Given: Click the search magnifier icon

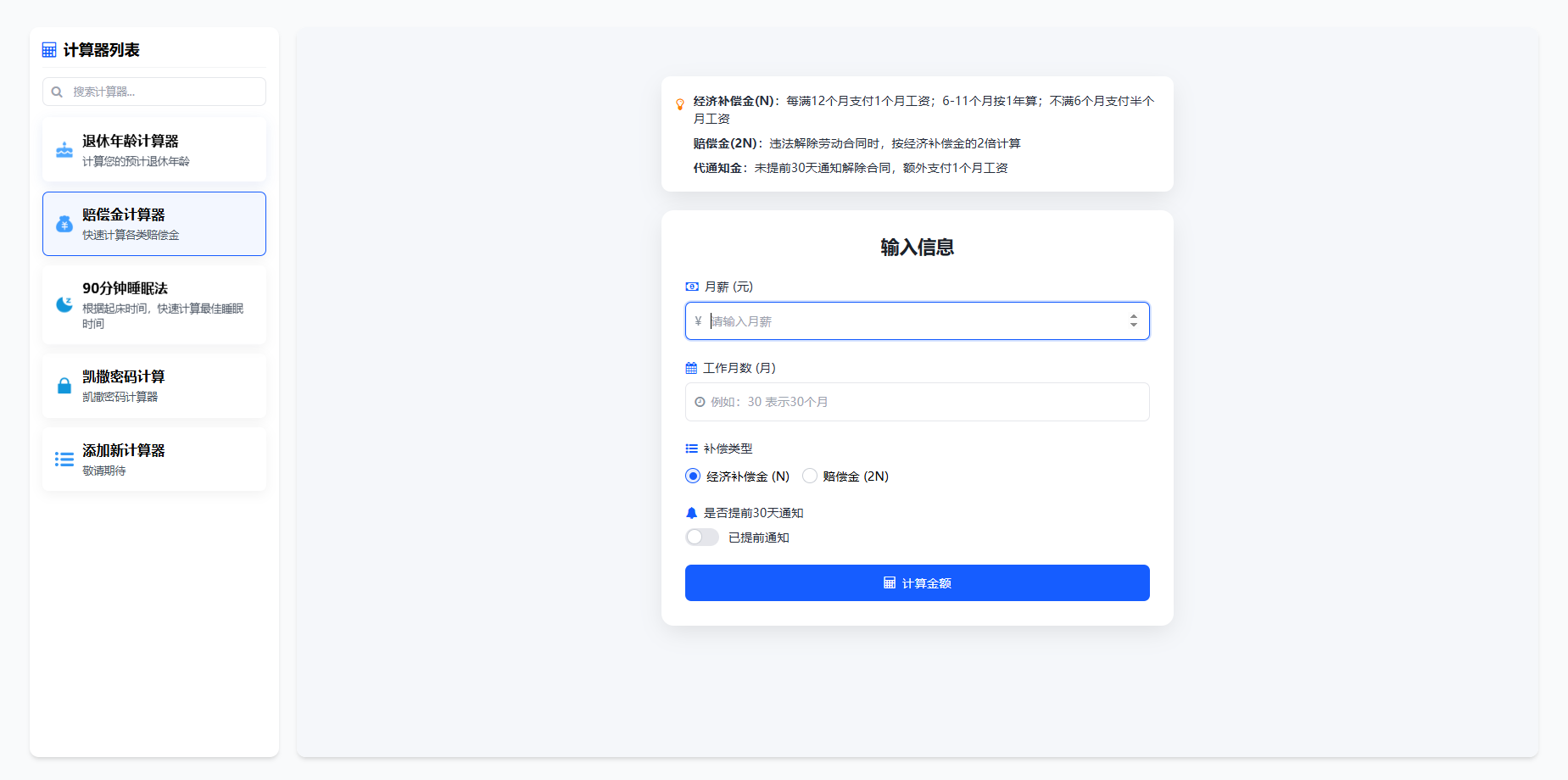Looking at the screenshot, I should point(57,92).
